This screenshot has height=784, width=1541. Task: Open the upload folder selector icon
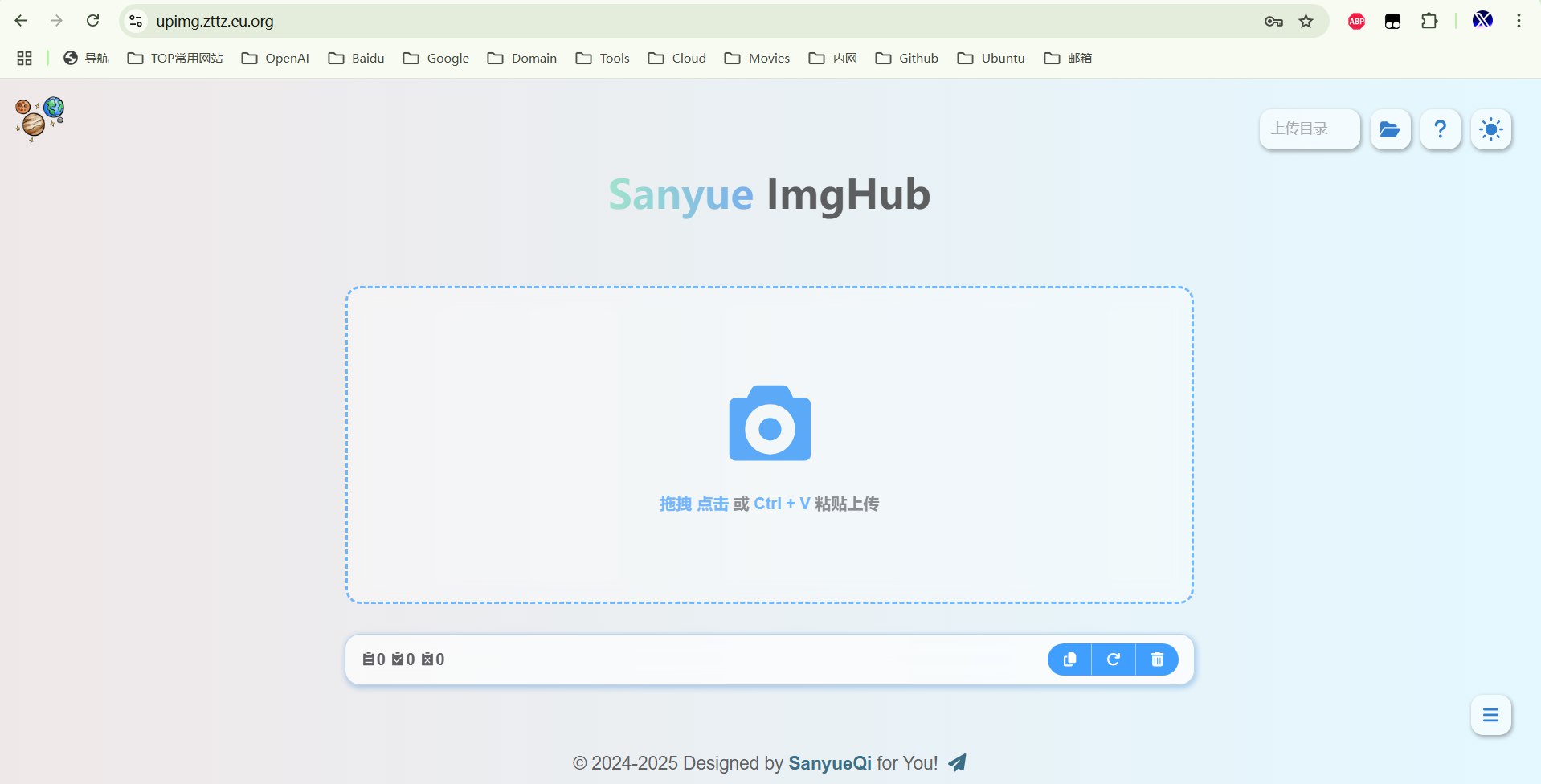(x=1389, y=129)
